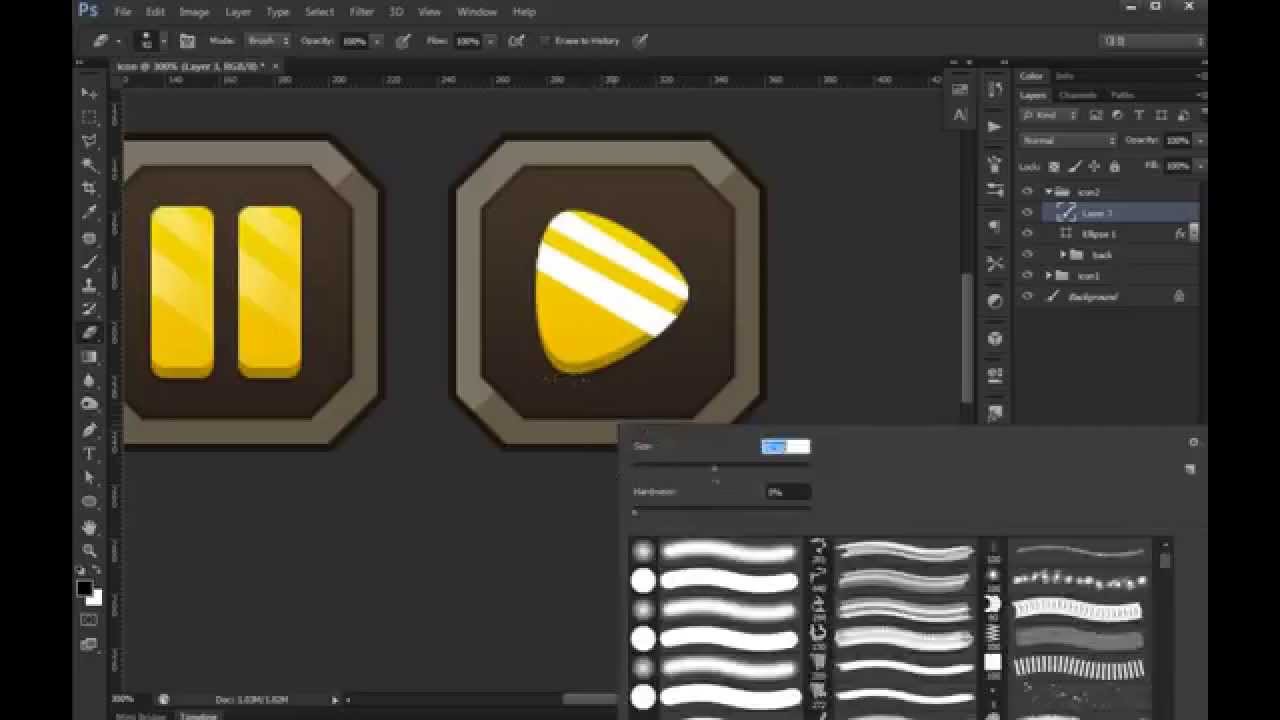The image size is (1280, 720).
Task: Select the Horizontal Type tool
Action: click(x=90, y=454)
